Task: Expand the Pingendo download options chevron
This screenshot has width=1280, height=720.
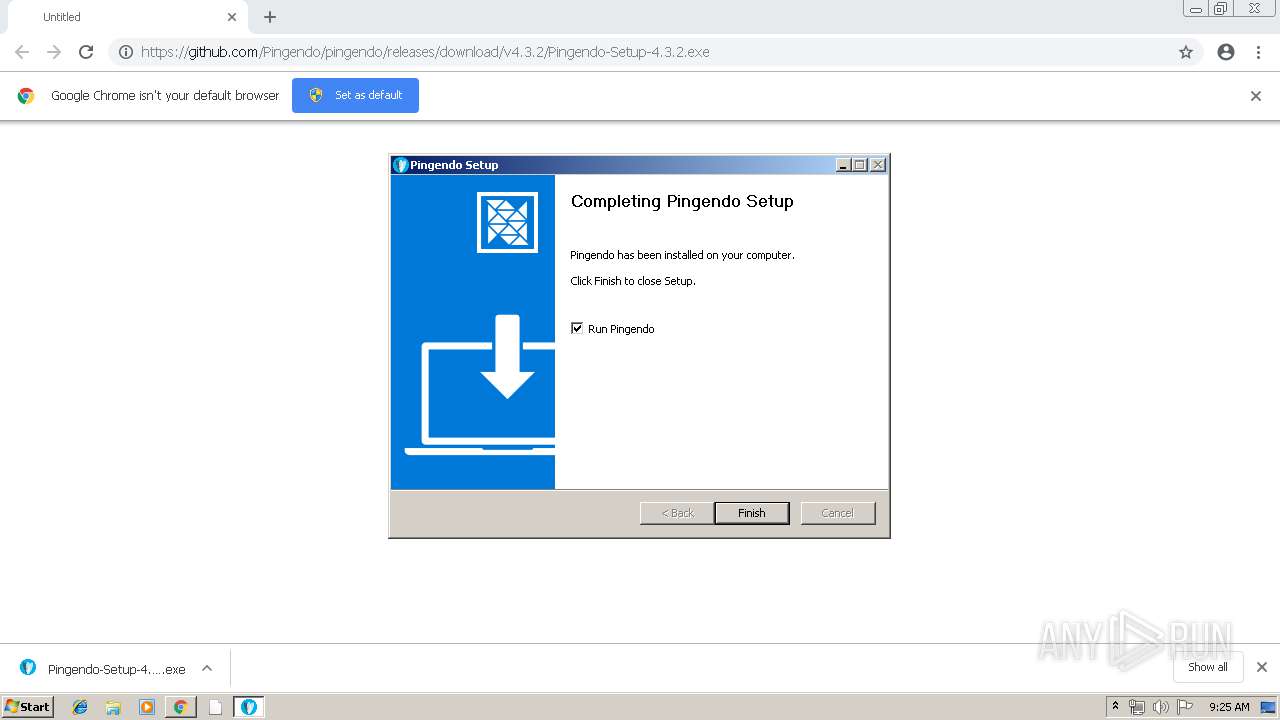Action: 207,668
